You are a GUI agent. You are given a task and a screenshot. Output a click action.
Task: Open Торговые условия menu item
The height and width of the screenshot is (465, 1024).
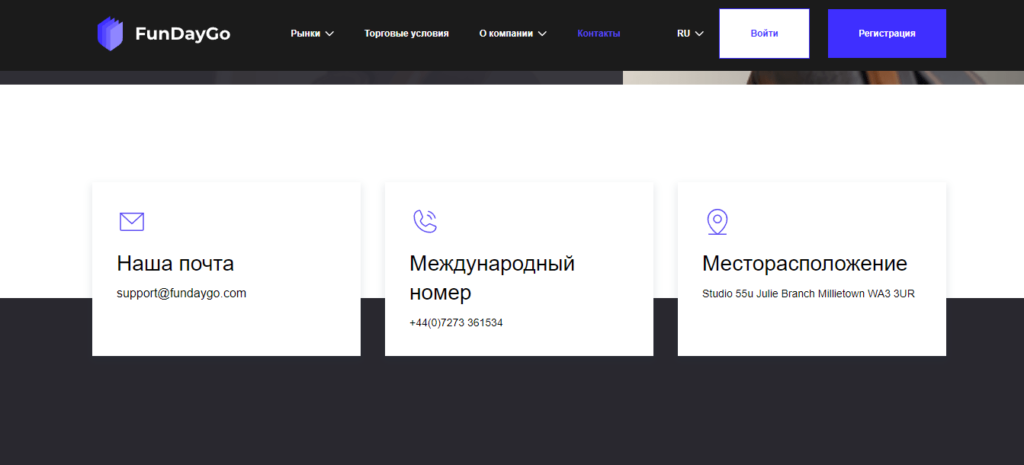(406, 33)
